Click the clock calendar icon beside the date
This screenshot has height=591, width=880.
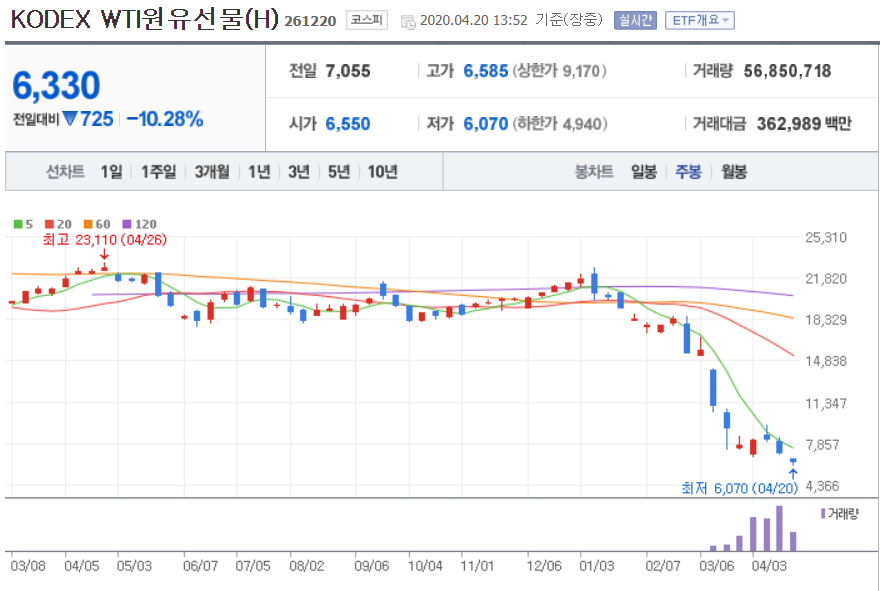point(408,22)
